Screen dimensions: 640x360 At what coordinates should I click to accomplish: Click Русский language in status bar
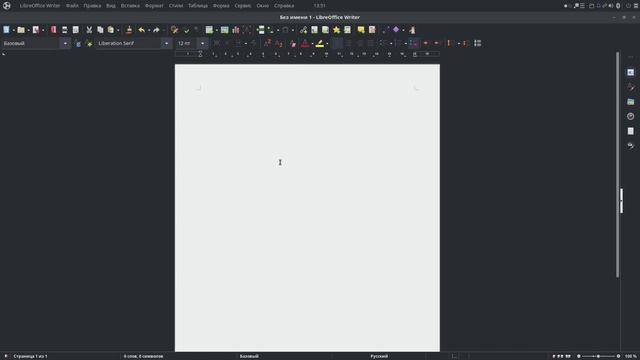pos(379,356)
